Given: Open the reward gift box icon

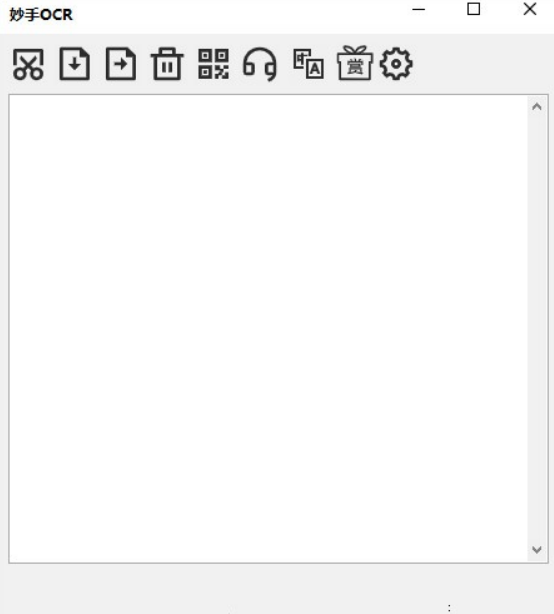Looking at the screenshot, I should (x=355, y=63).
